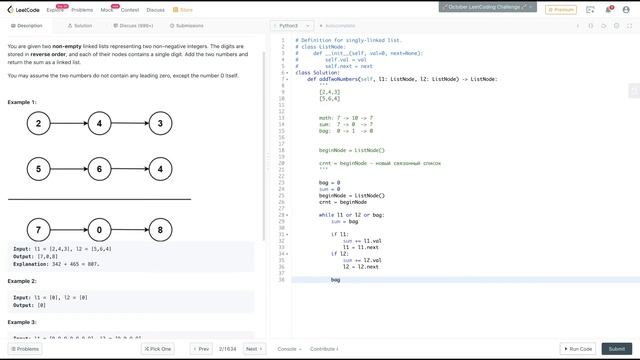Switch to the Discuss (999+) tab
The image size is (640, 360).
tap(133, 26)
